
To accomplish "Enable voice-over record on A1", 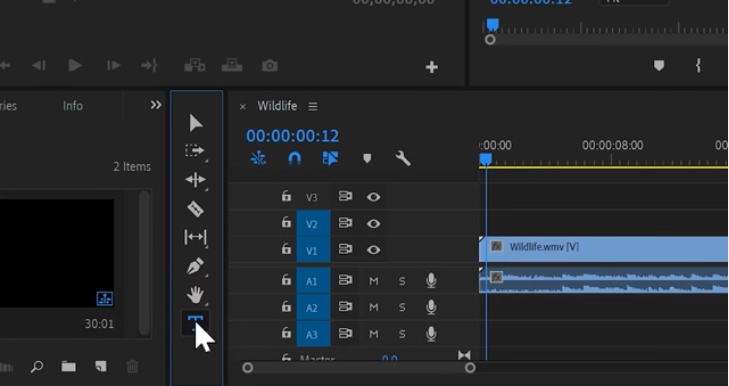I will (431, 280).
